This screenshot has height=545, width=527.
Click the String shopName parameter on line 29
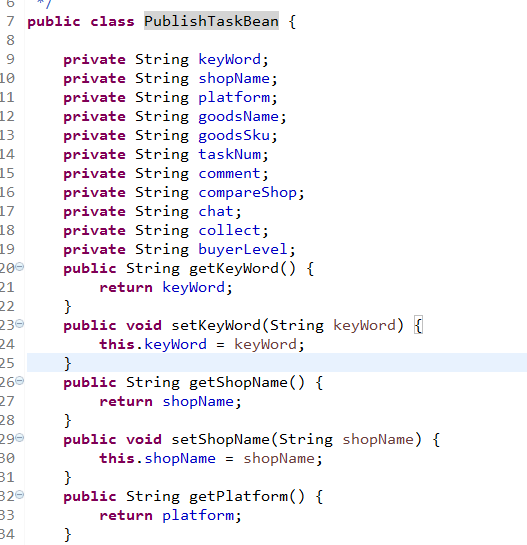347,439
